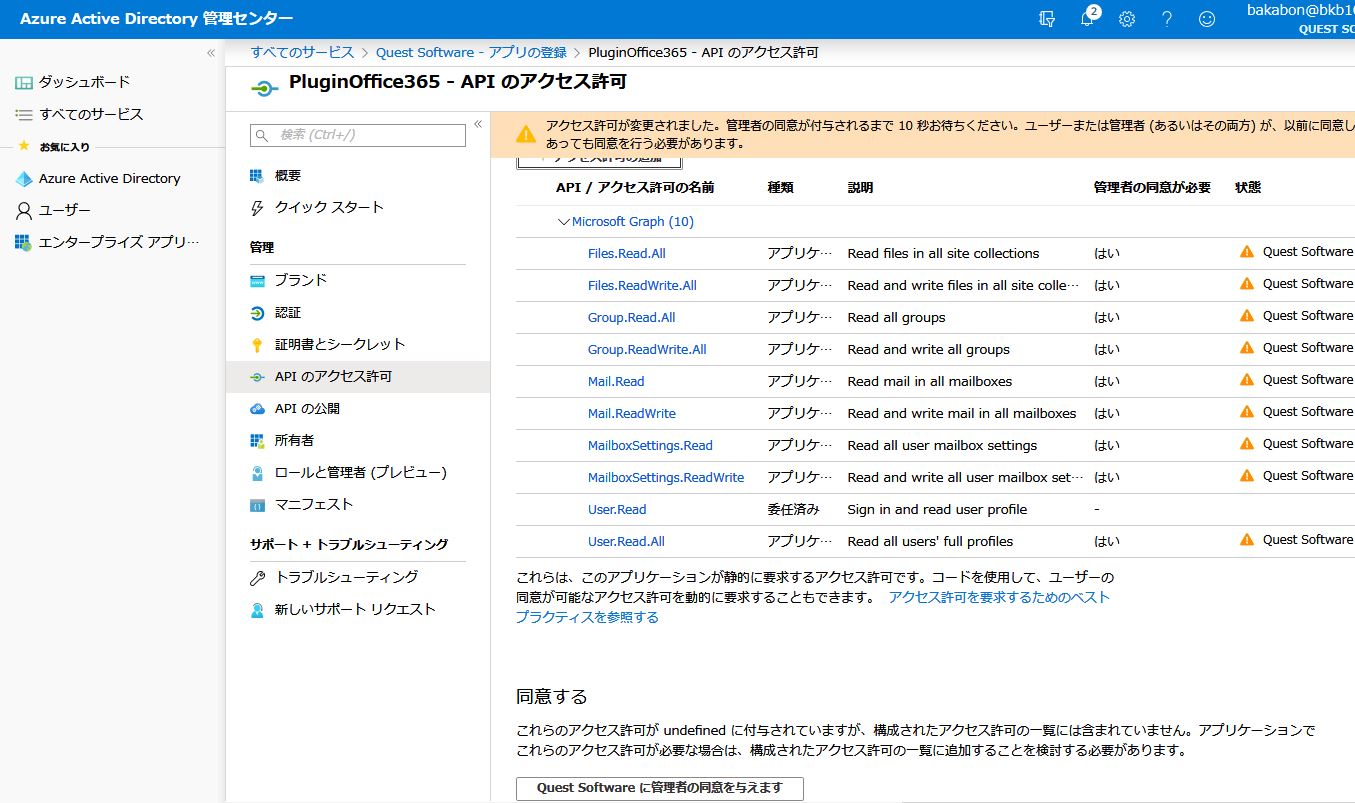Click すべてのサービス breadcrumb link
The height and width of the screenshot is (803, 1355).
coord(302,53)
